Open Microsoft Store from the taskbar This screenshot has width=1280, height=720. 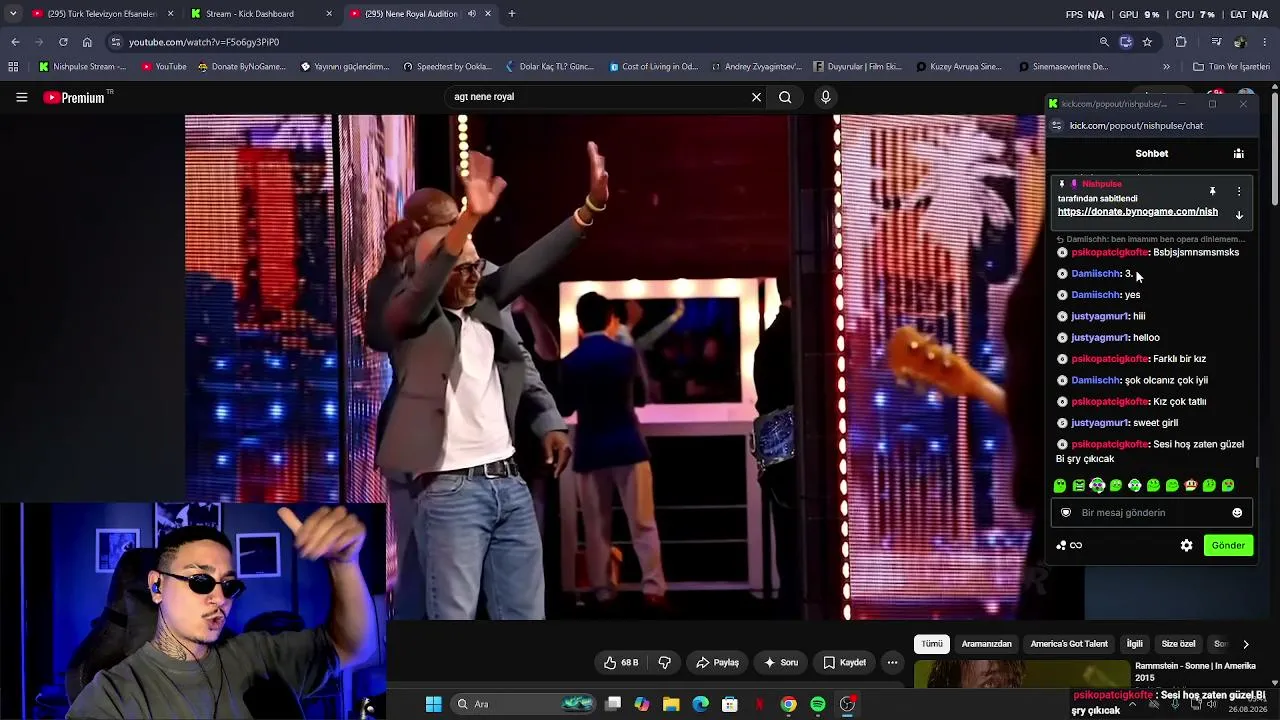pyautogui.click(x=730, y=704)
